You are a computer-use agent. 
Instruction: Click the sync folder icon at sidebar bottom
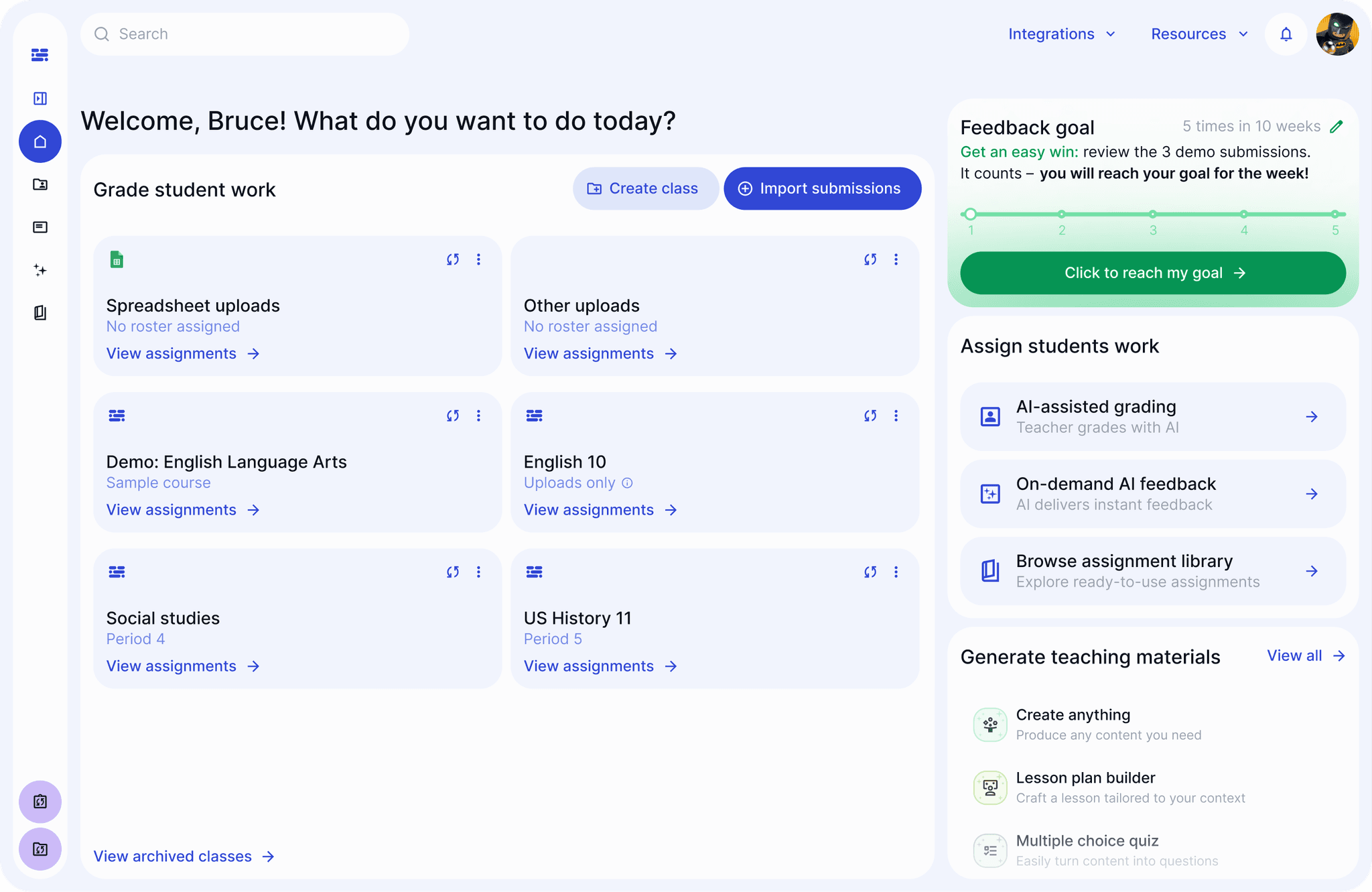click(x=40, y=849)
